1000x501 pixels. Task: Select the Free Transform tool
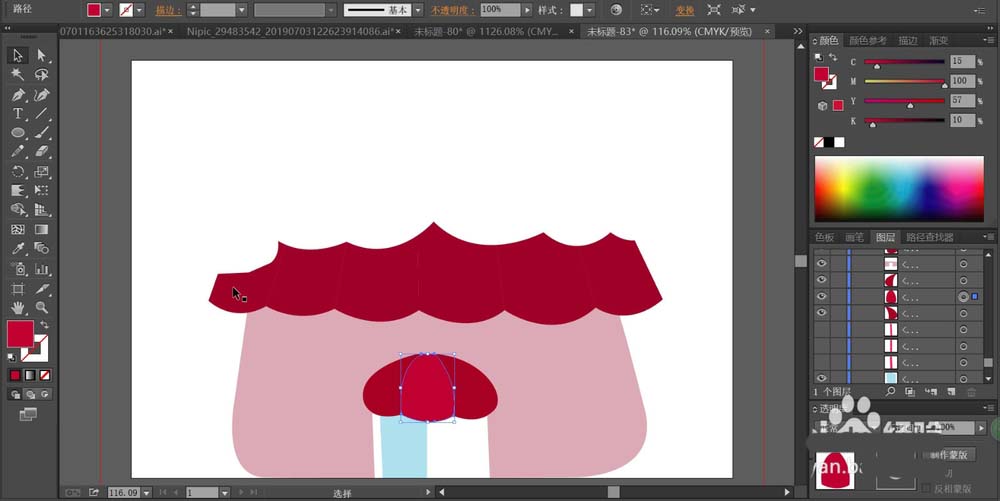(x=41, y=191)
